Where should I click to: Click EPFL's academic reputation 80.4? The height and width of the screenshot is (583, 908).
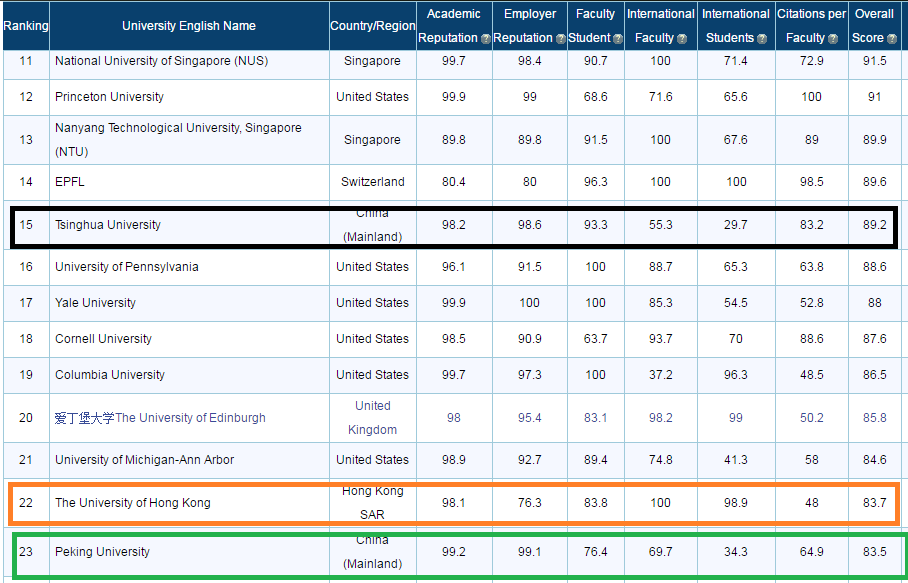pyautogui.click(x=454, y=182)
